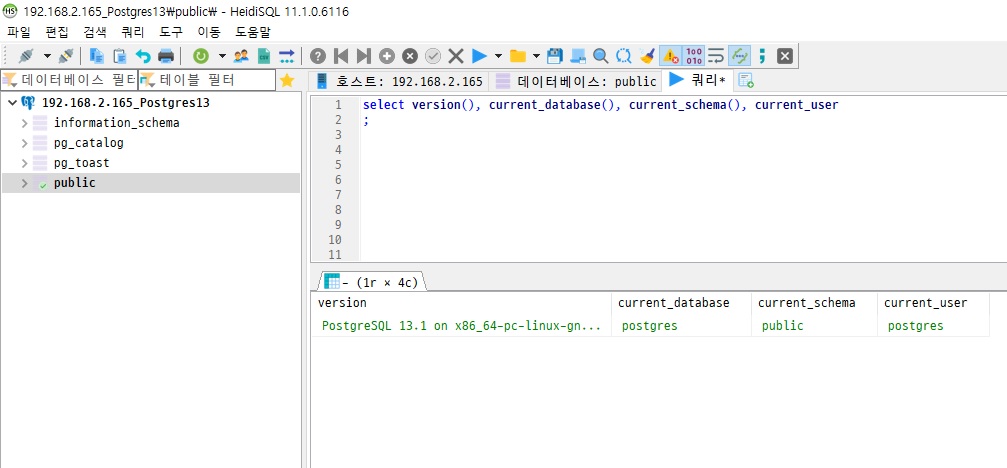Click the dark square X close icon

click(x=784, y=56)
